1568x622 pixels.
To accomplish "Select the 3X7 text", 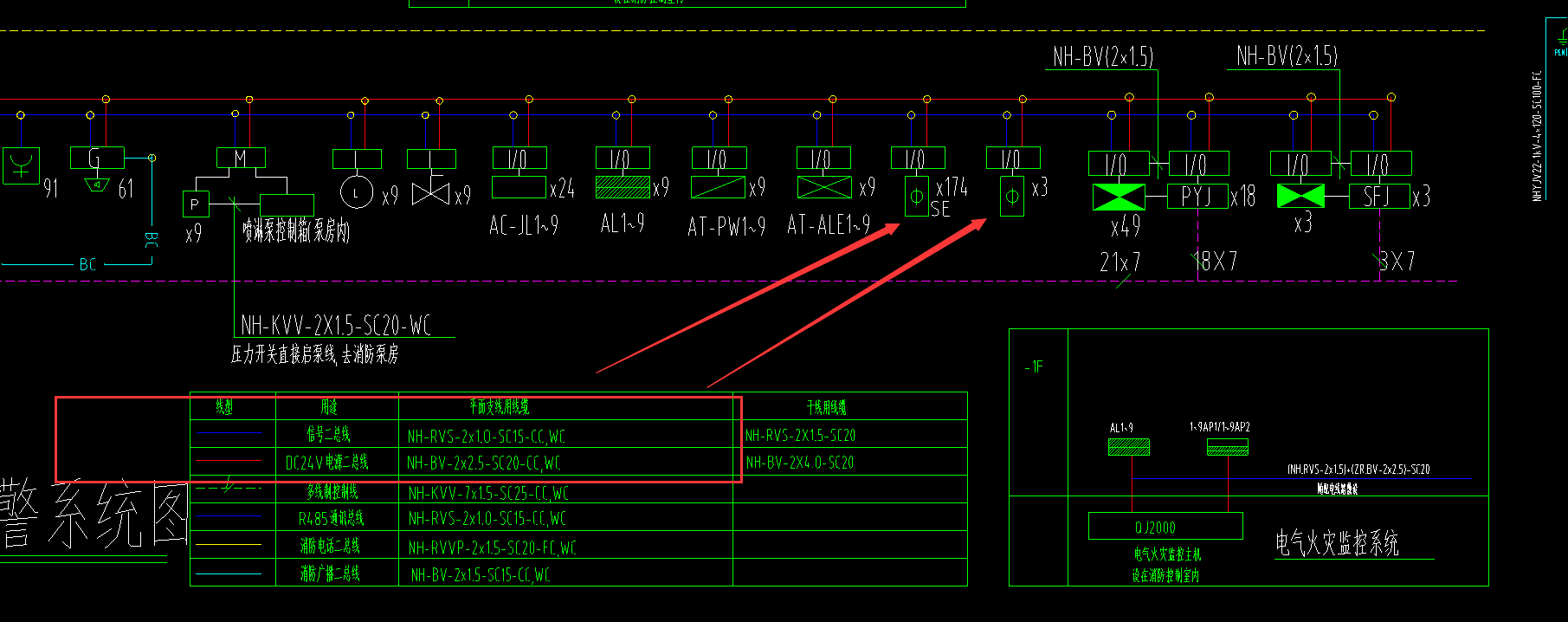I will tap(1397, 261).
